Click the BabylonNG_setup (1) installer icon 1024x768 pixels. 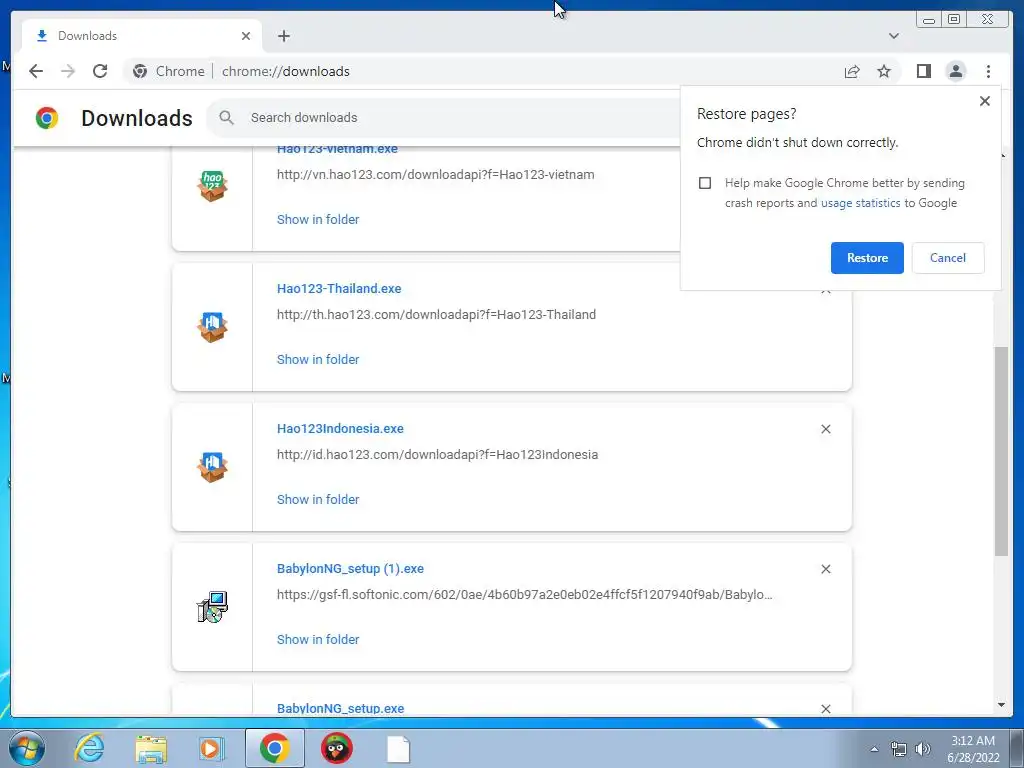[212, 607]
